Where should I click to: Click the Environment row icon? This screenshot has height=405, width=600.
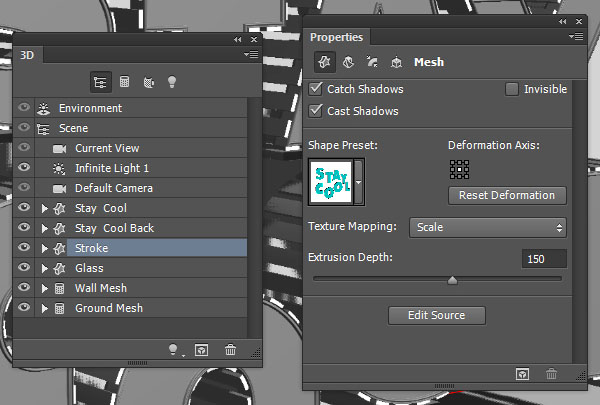click(x=43, y=109)
